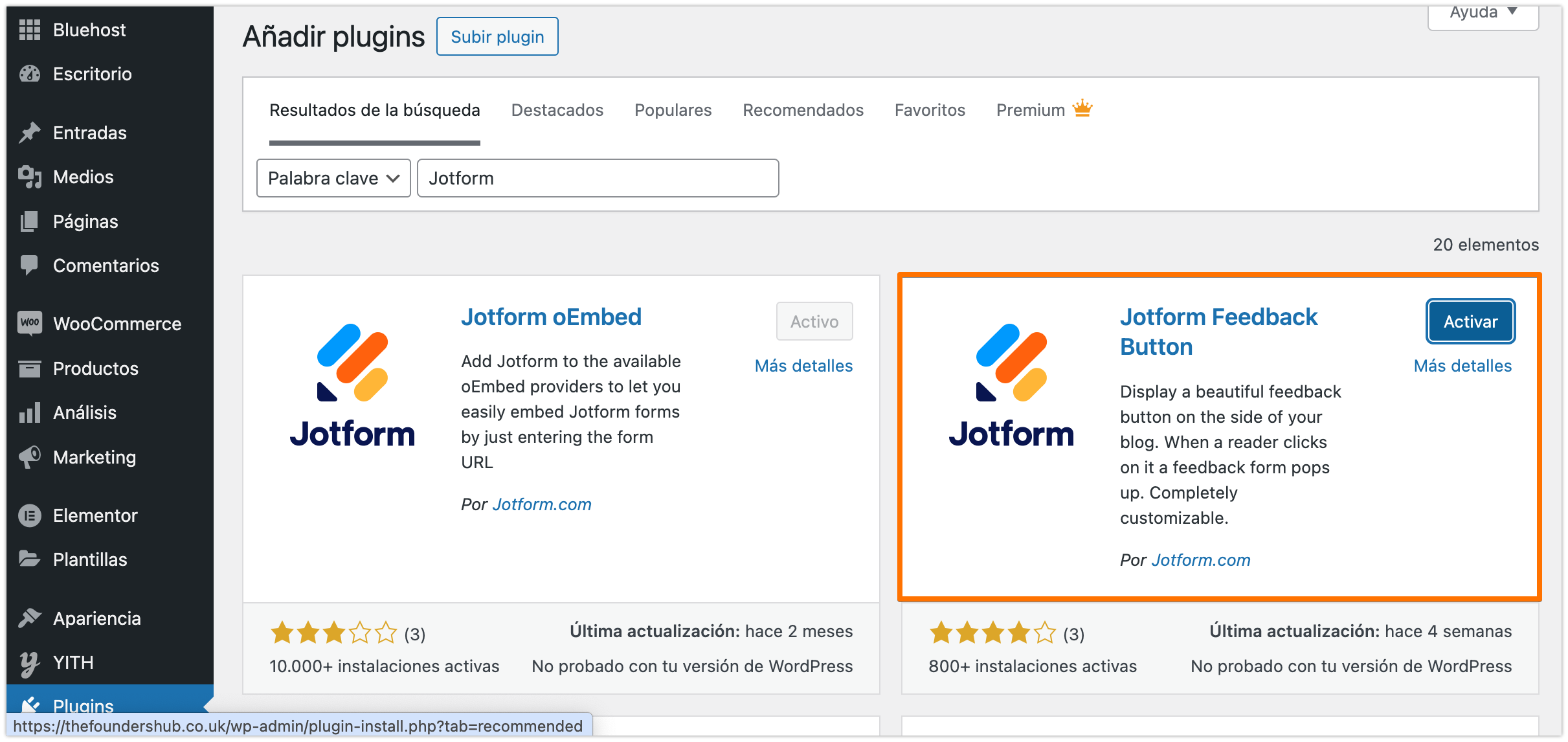Open the Premium tab with crown
This screenshot has height=742, width=1568.
1044,110
